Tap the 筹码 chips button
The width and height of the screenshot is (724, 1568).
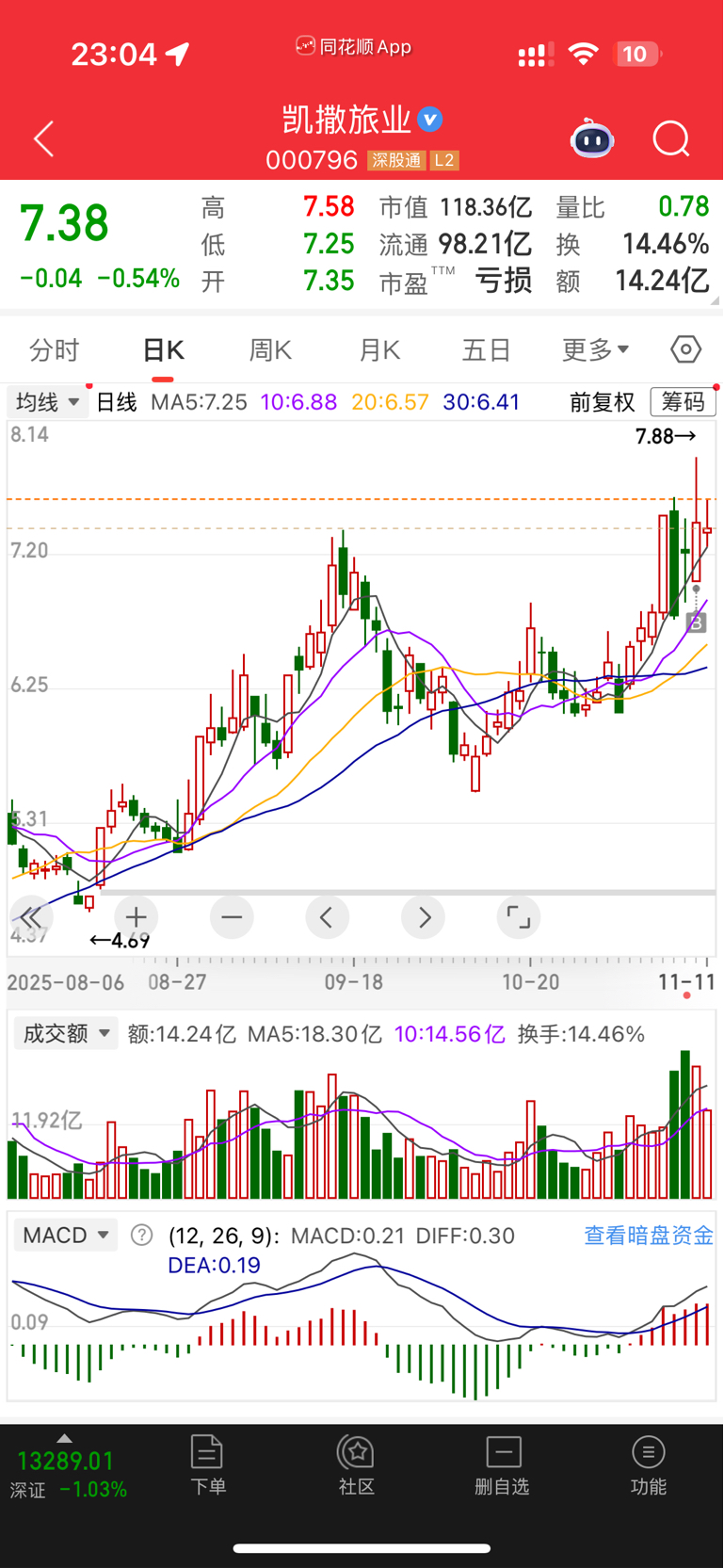(684, 402)
